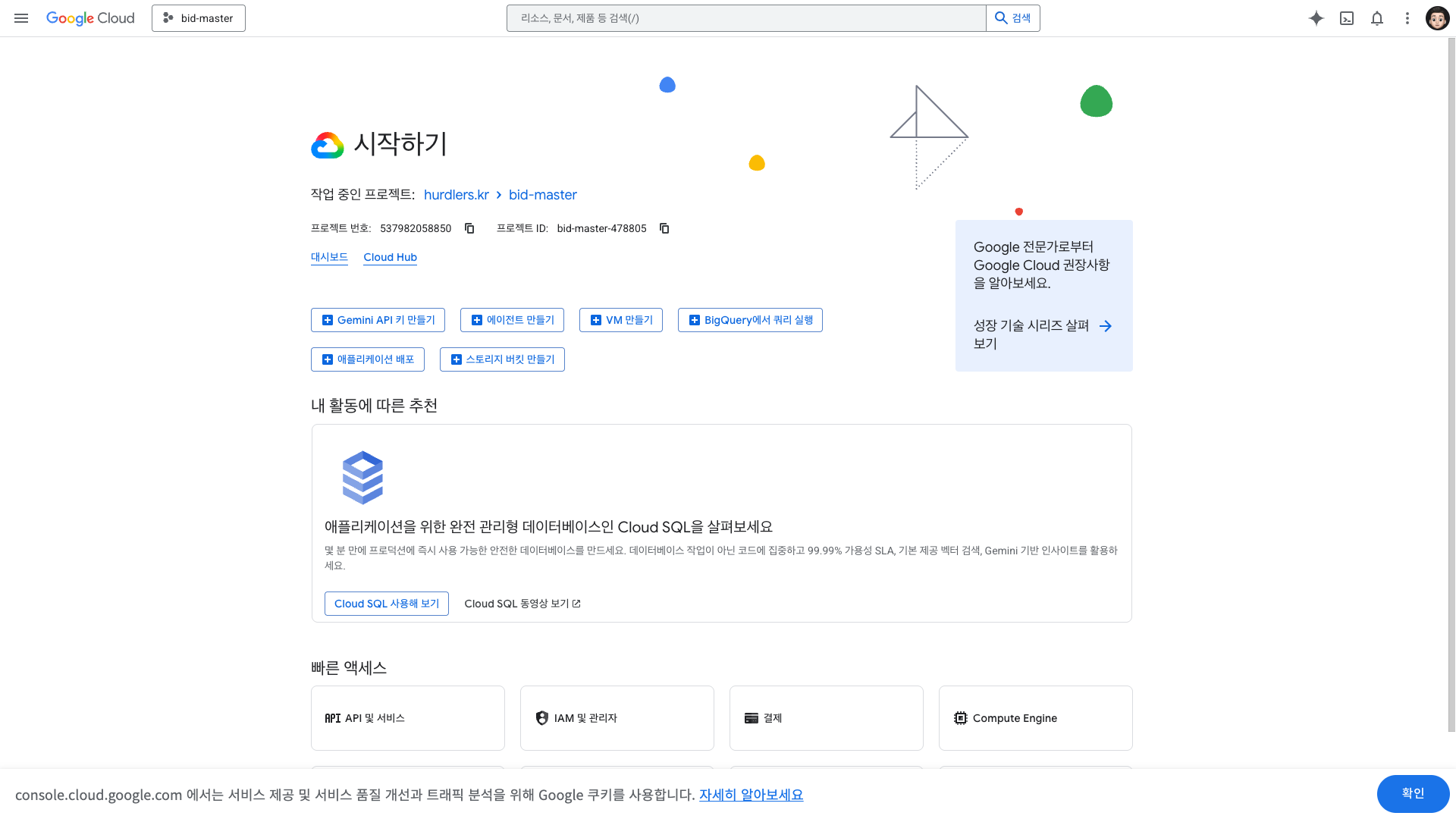The height and width of the screenshot is (819, 1456).
Task: Open the IAM 및 관리자 quick access card
Action: [x=617, y=718]
